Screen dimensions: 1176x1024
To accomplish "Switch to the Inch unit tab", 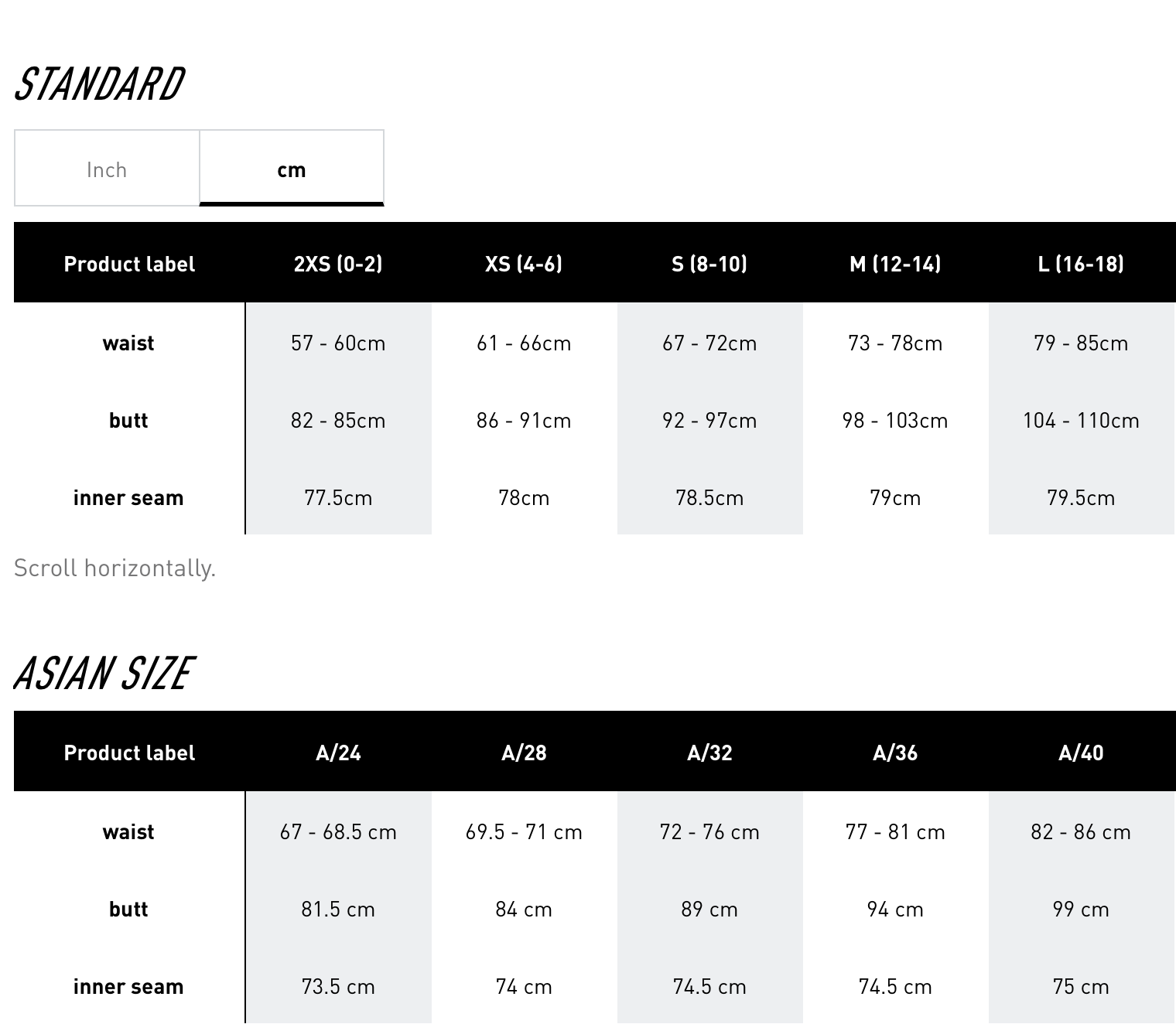I will point(107,169).
